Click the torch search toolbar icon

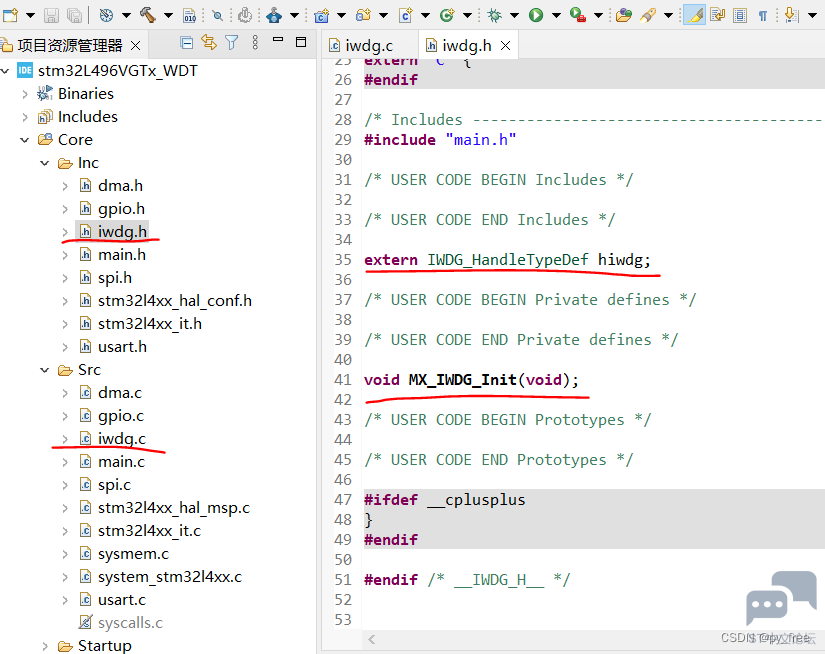point(648,15)
